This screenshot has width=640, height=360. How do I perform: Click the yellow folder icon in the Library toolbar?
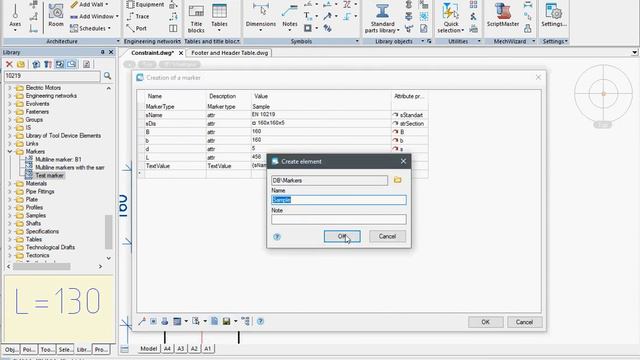pos(21,64)
